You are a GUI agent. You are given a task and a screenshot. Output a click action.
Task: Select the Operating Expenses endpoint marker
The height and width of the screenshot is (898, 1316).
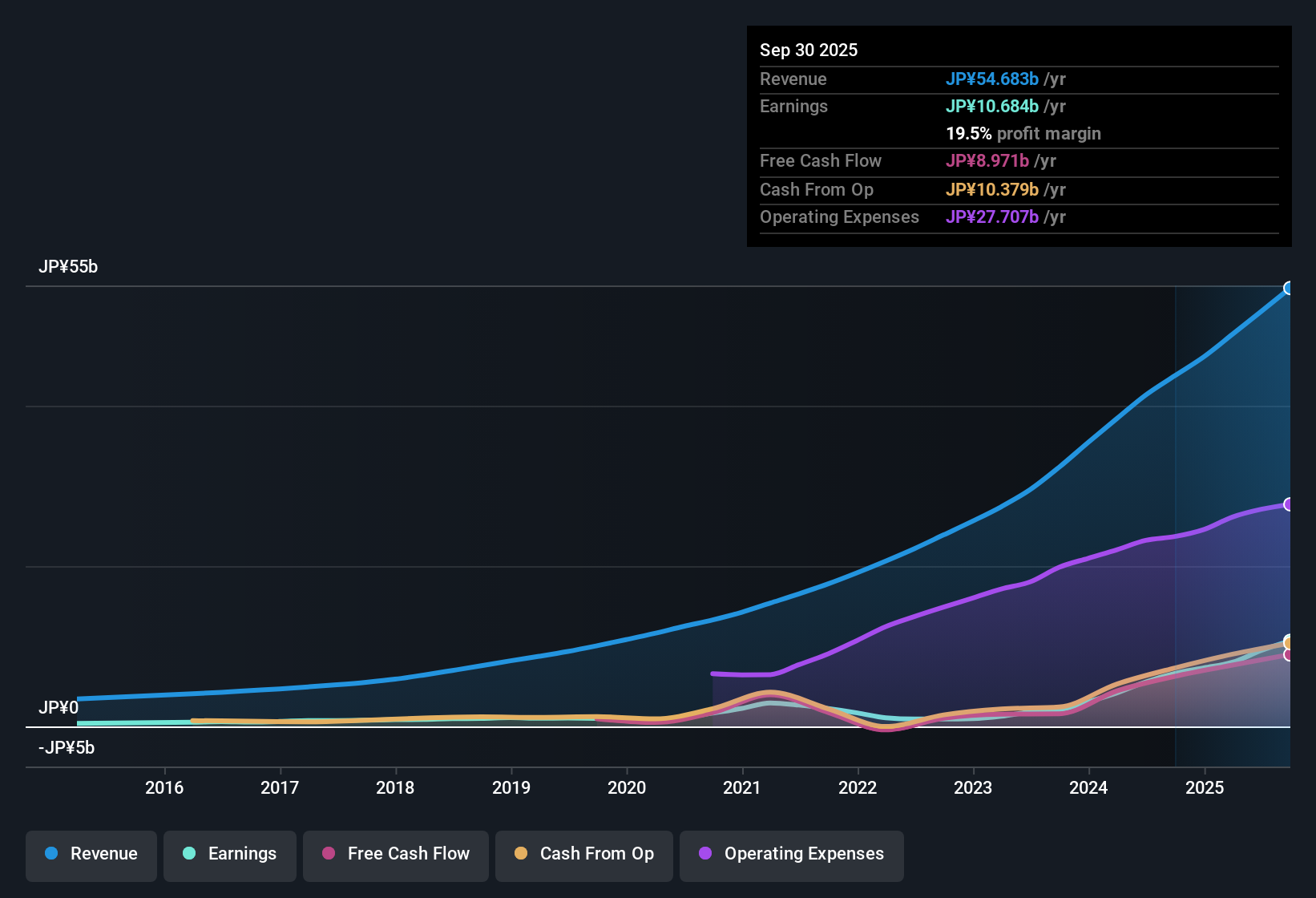pyautogui.click(x=1289, y=504)
